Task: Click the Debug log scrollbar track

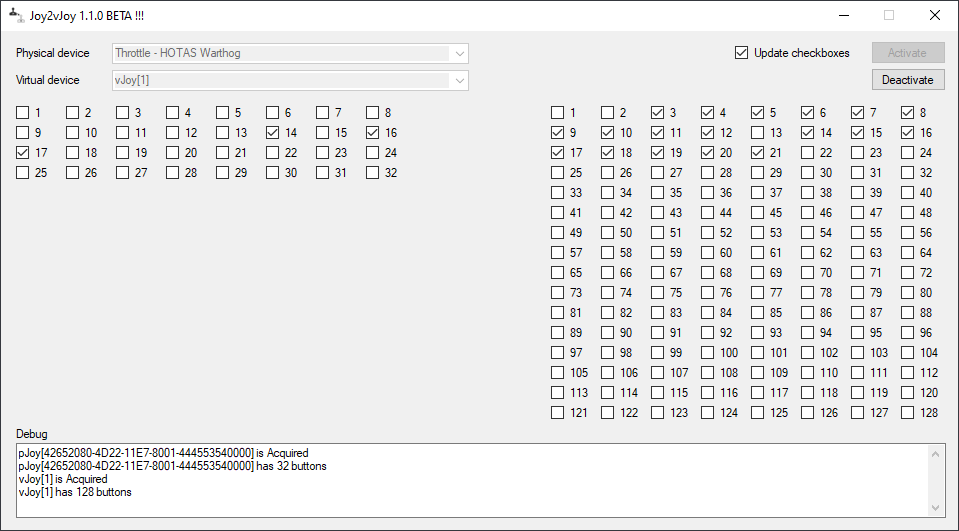Action: click(936, 481)
